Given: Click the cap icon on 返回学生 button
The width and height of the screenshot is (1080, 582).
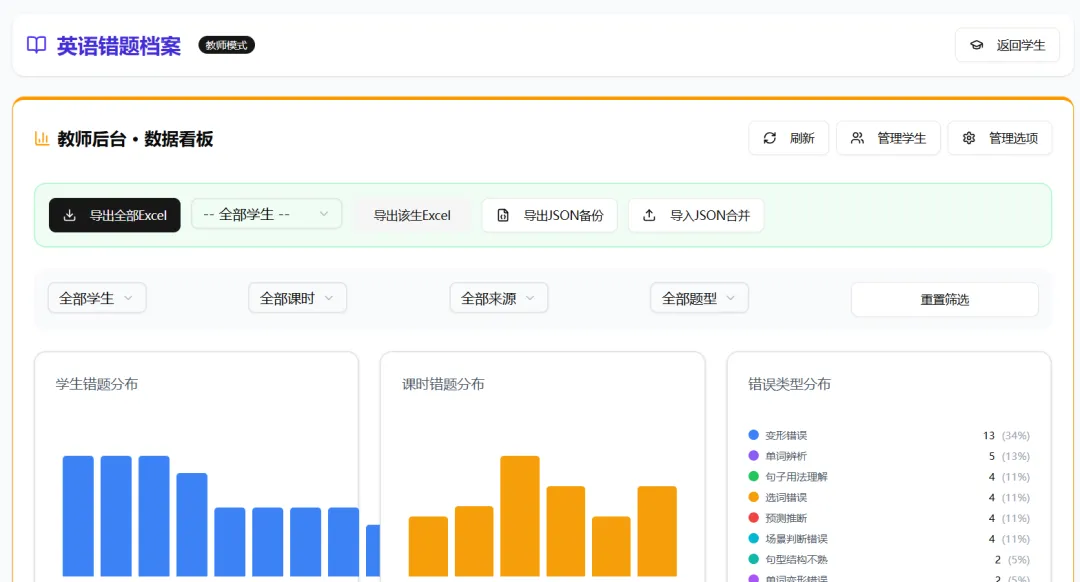Looking at the screenshot, I should pos(978,44).
